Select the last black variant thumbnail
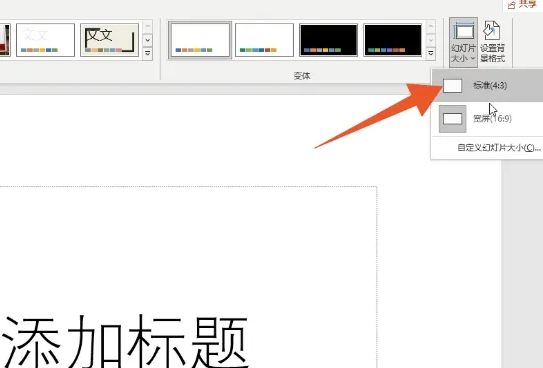Viewport: 543px width, 368px height. (x=392, y=40)
